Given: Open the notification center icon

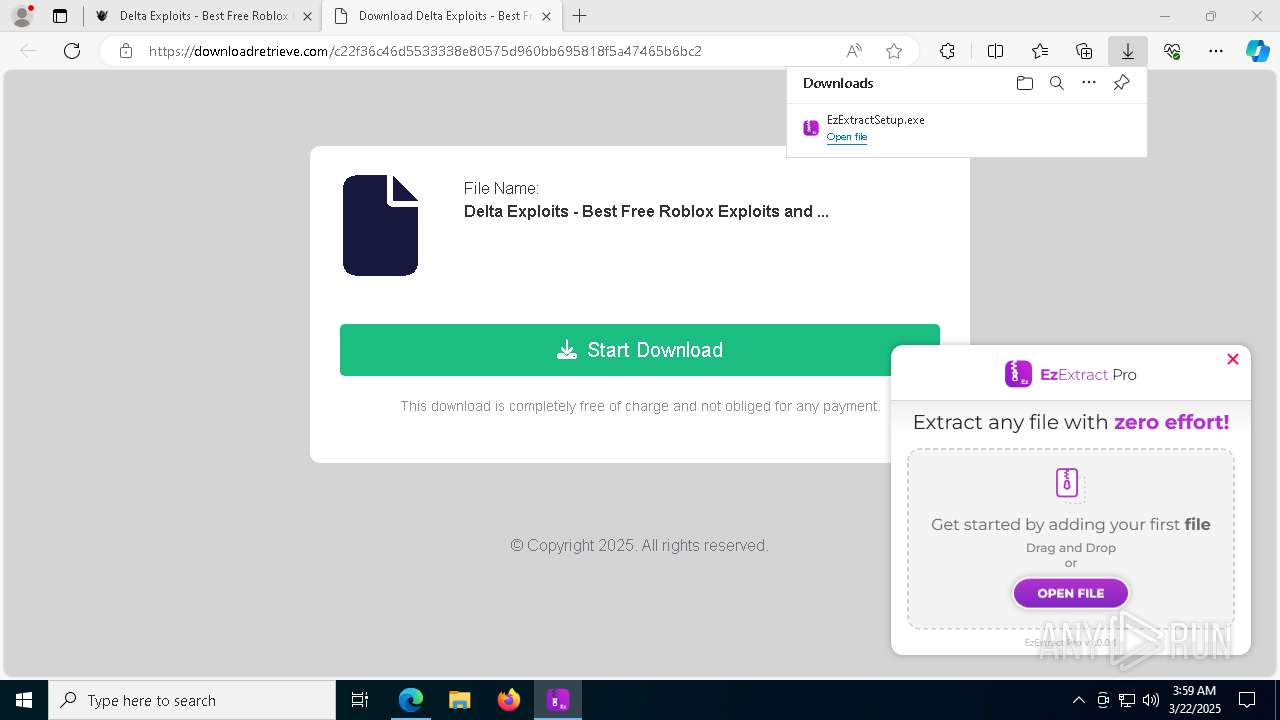Looking at the screenshot, I should click(x=1248, y=700).
